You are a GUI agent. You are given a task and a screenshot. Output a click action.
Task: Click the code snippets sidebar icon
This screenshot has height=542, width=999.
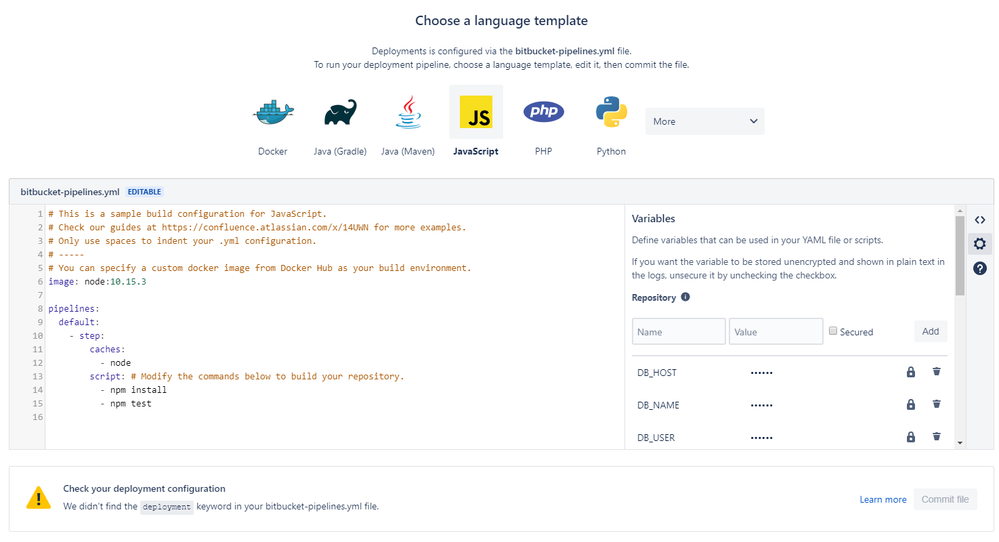tap(980, 220)
